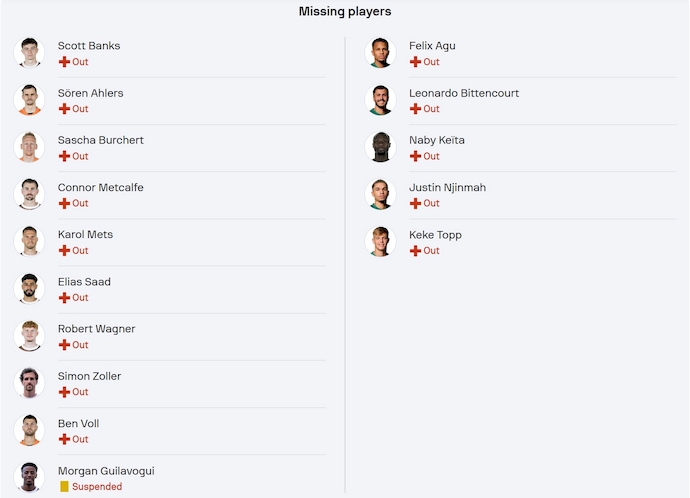Image resolution: width=690 pixels, height=498 pixels.
Task: Click Simon Zoller's avatar image
Action: (x=29, y=383)
